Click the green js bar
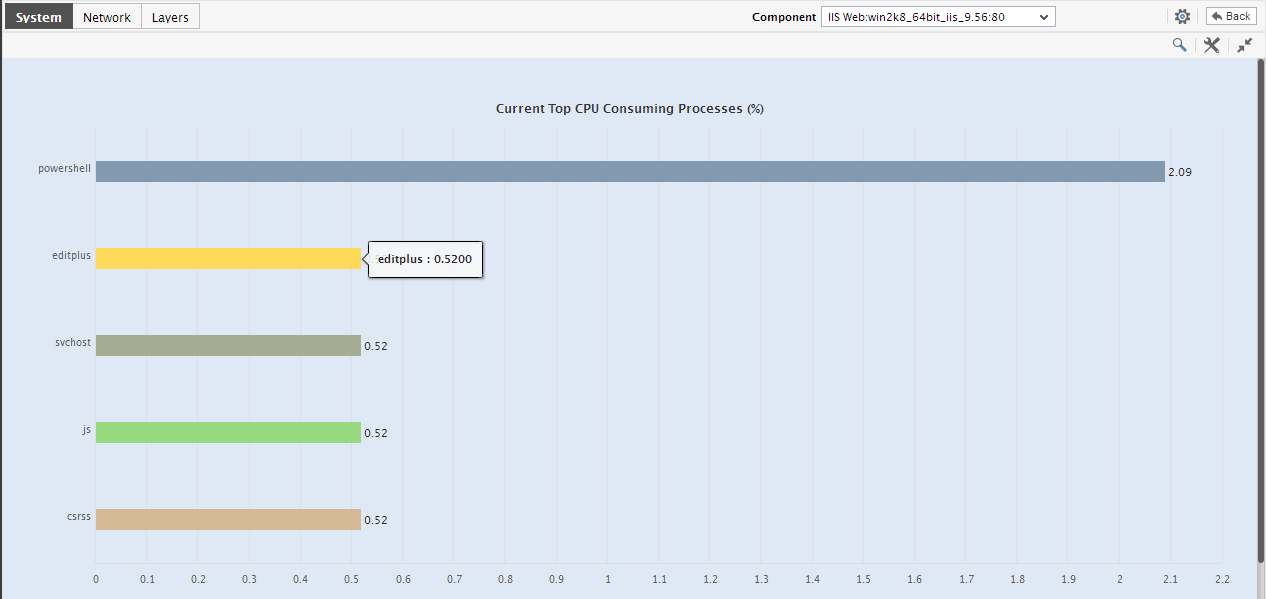The width and height of the screenshot is (1266, 599). click(x=228, y=432)
